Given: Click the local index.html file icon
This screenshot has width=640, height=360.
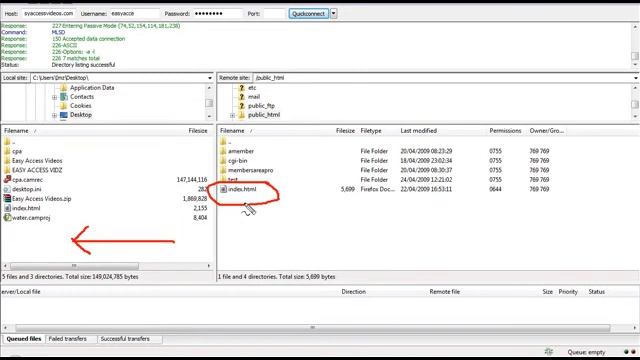Looking at the screenshot, I should point(7,208).
